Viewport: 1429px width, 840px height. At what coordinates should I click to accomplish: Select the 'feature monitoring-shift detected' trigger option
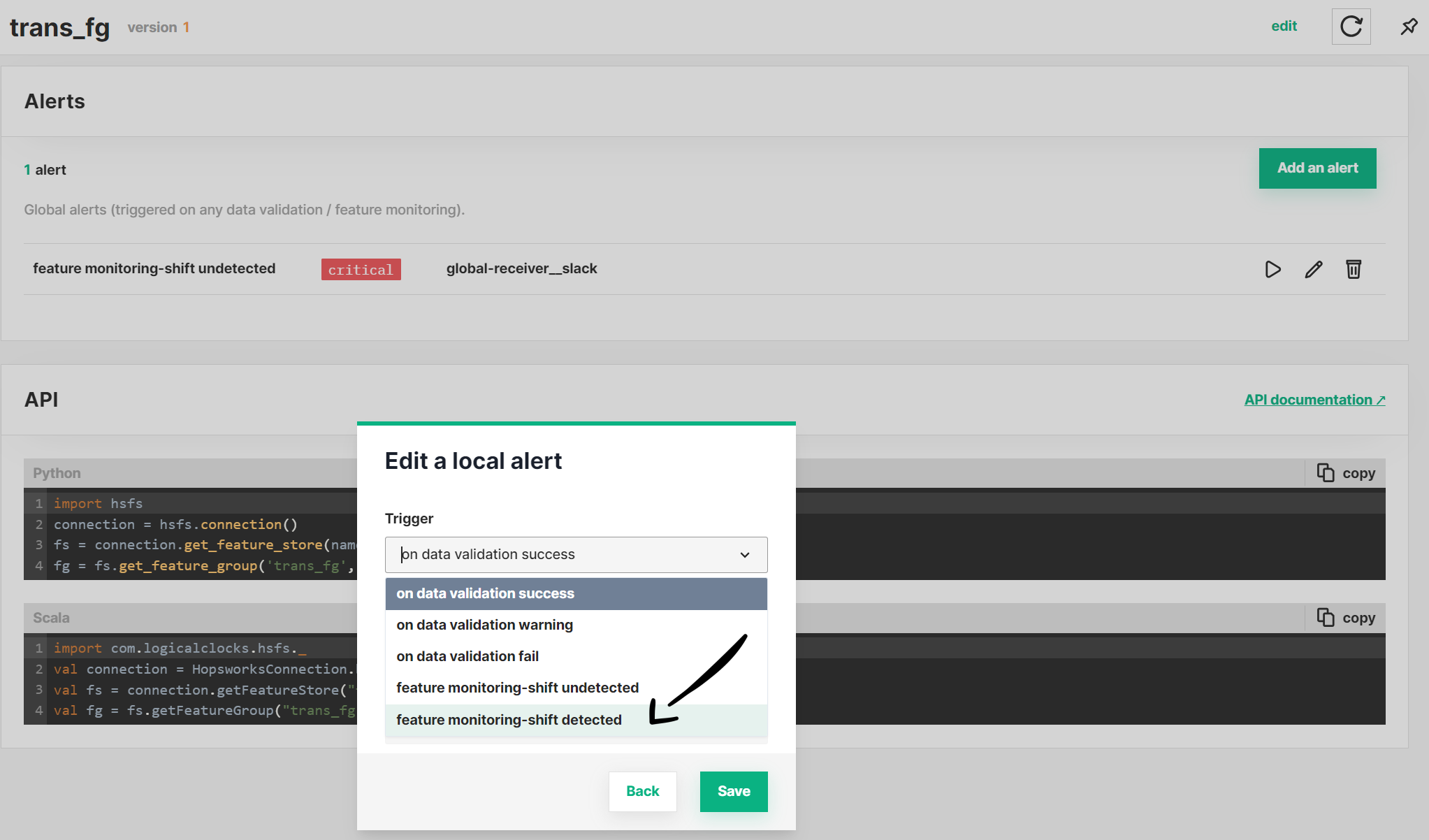pos(509,719)
